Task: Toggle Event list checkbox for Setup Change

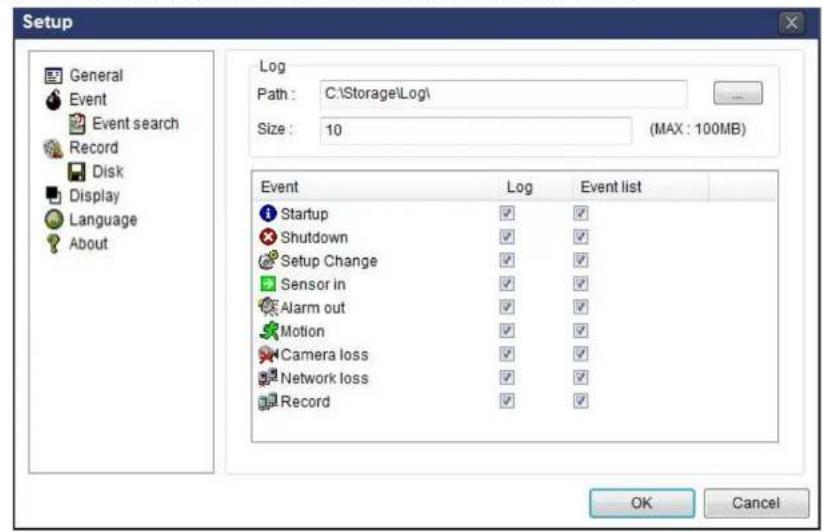Action: click(581, 260)
